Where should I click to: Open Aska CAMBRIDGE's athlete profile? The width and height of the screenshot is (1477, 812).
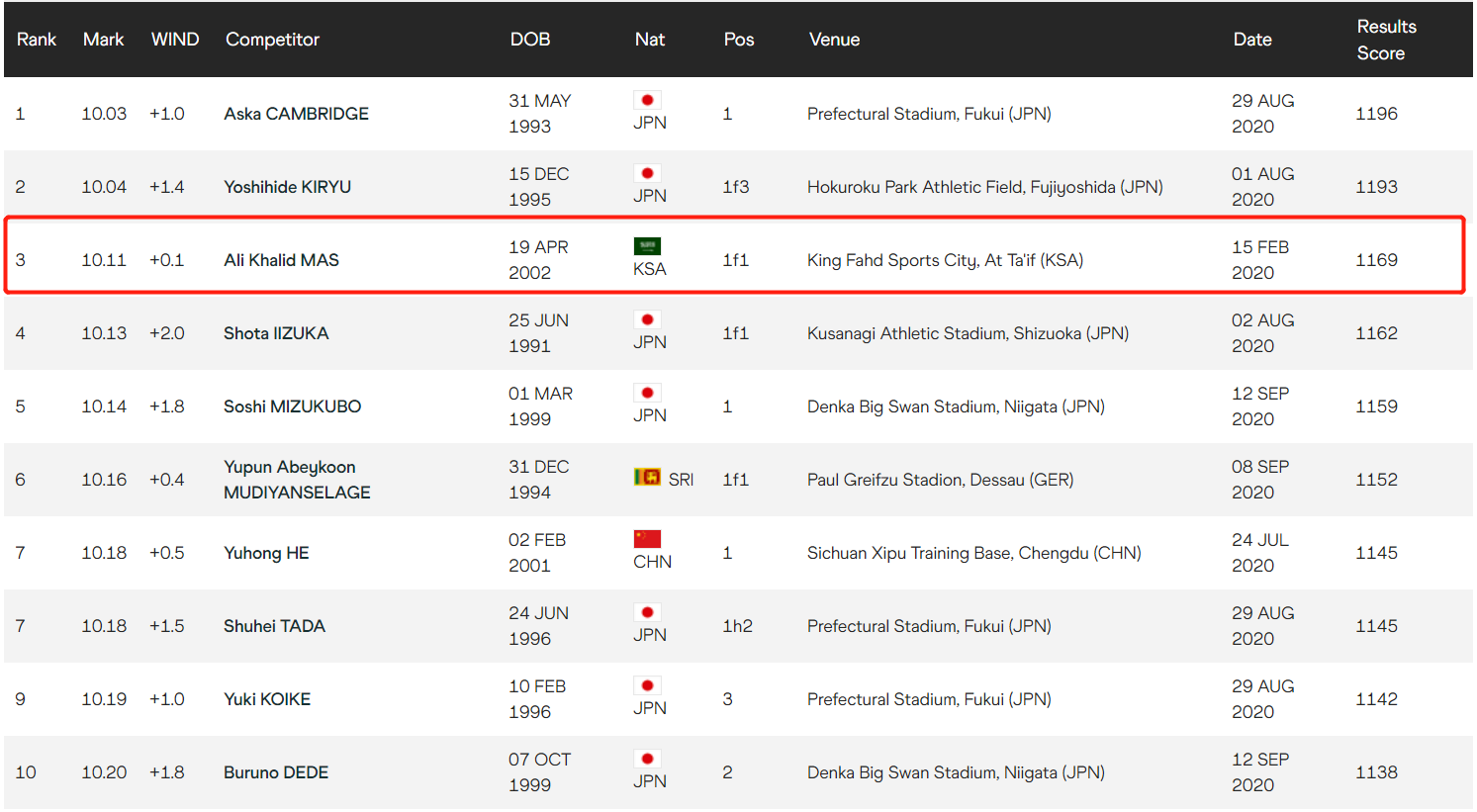296,114
